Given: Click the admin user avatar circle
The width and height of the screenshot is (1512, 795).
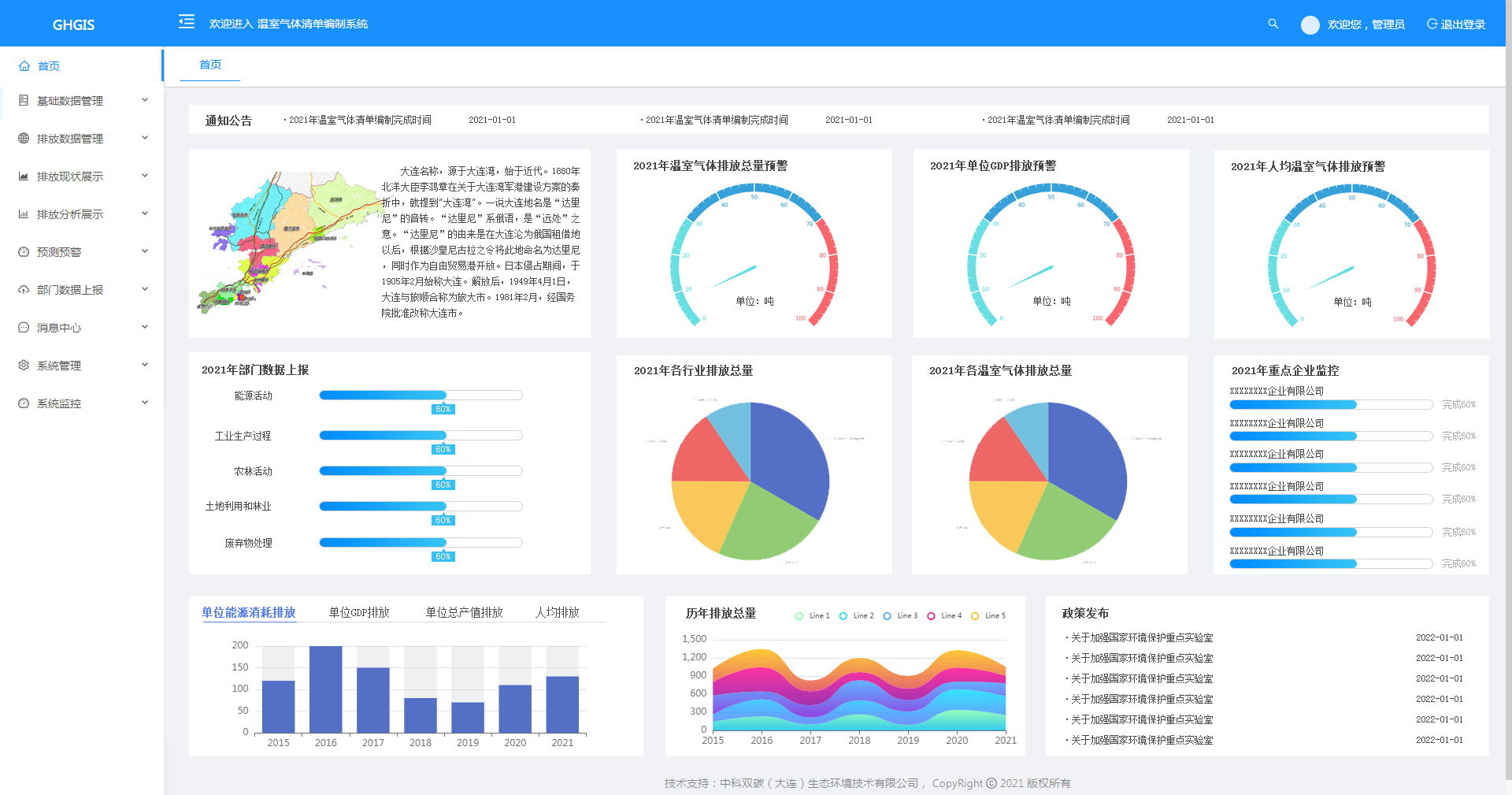Looking at the screenshot, I should [1310, 25].
